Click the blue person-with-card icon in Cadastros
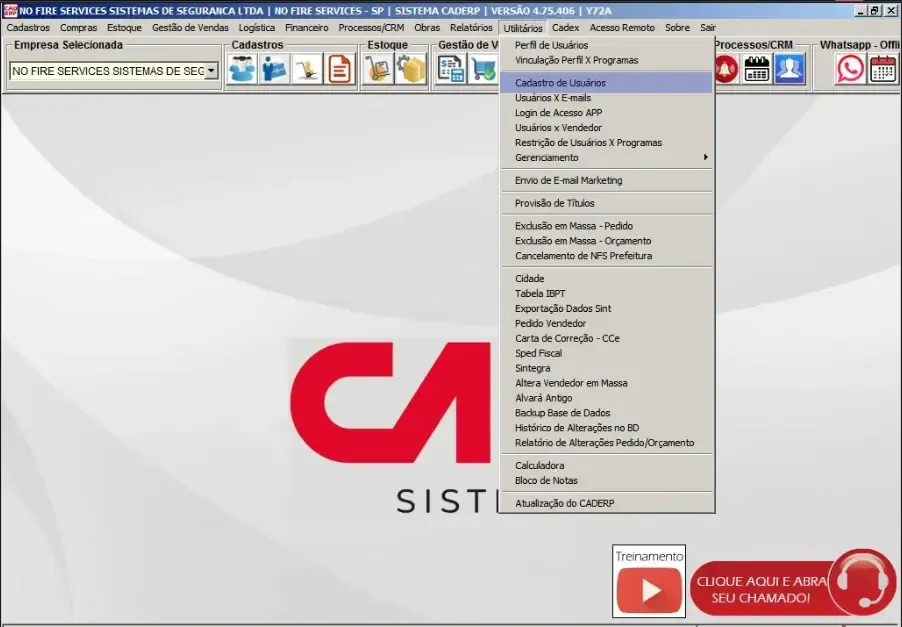The image size is (902, 627). tap(274, 70)
